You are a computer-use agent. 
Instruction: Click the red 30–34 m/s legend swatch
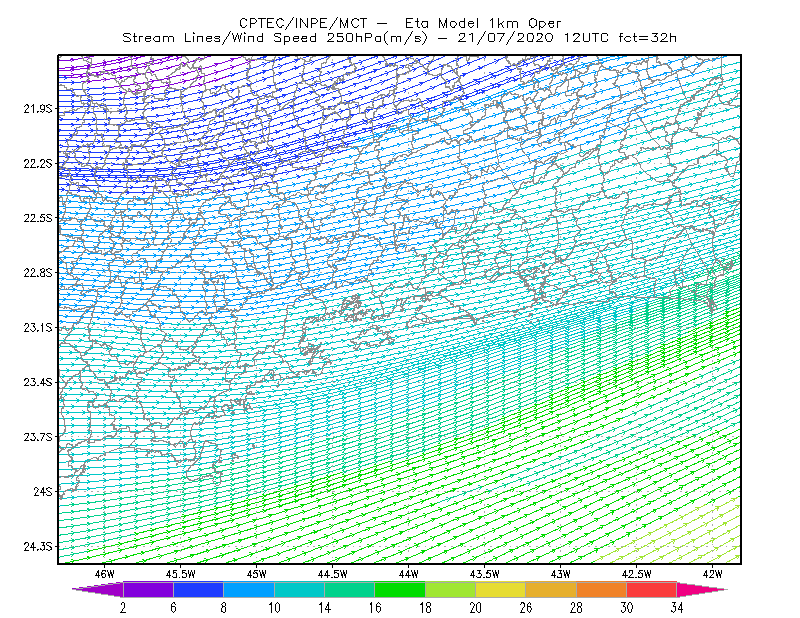point(652,589)
